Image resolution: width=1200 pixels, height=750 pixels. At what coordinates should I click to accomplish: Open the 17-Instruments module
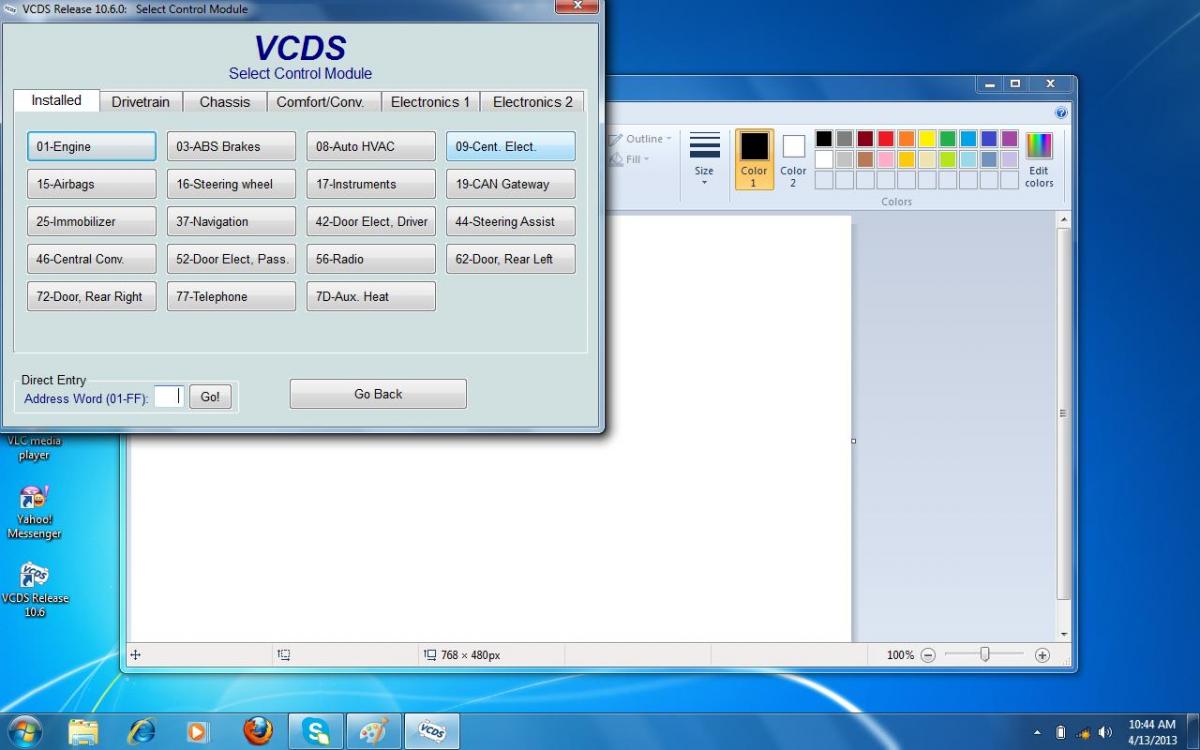[371, 184]
